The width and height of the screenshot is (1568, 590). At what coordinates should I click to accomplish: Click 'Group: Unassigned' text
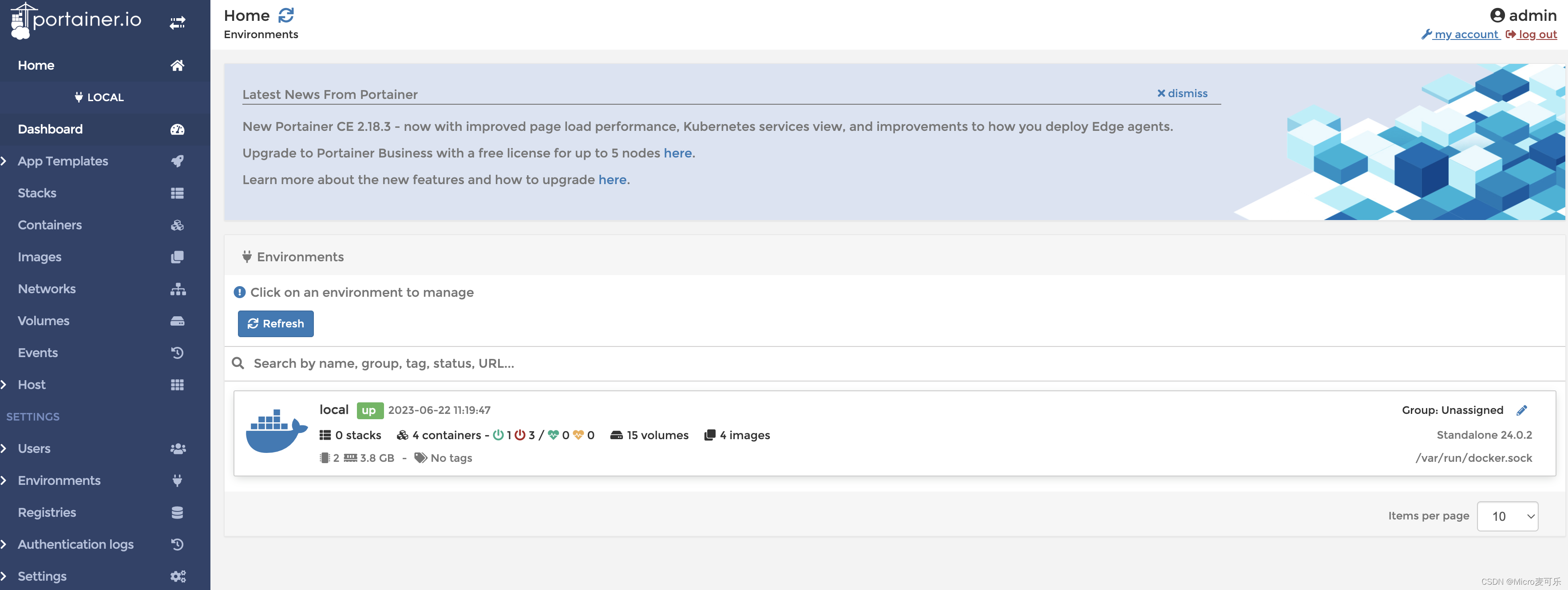1452,410
